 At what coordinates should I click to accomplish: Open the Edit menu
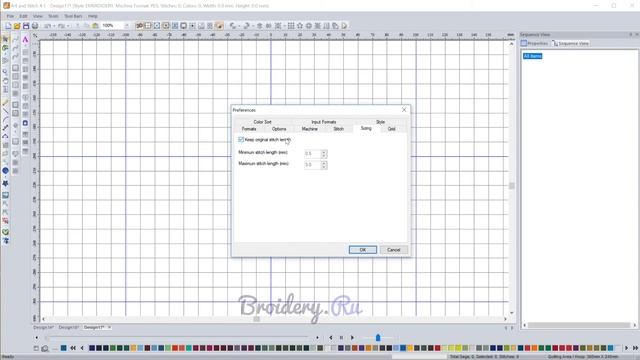[x=23, y=16]
